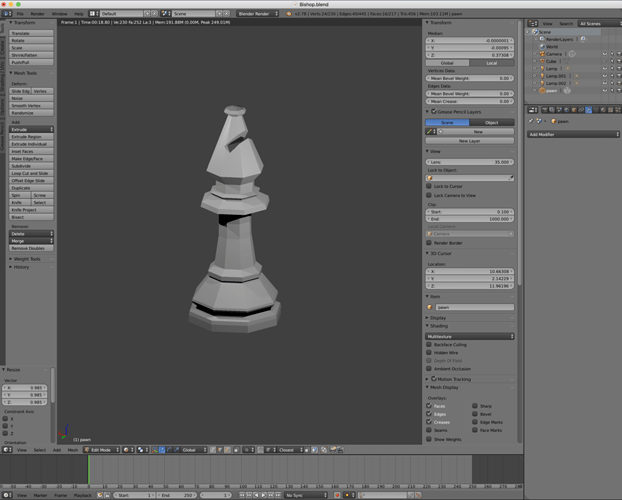Open the Playback menu in timeline

83,495
